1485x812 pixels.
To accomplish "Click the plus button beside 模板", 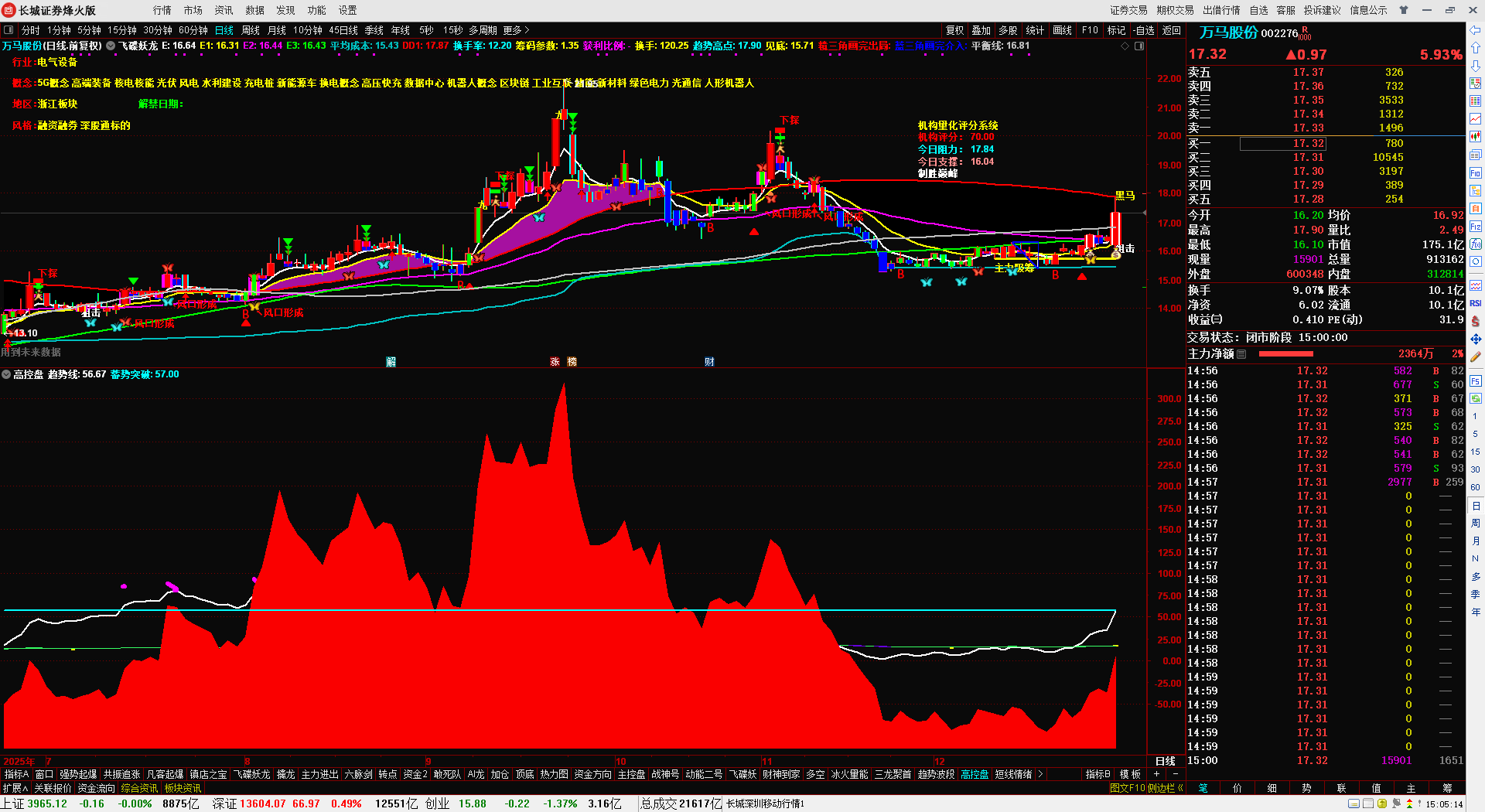I will 1157,774.
